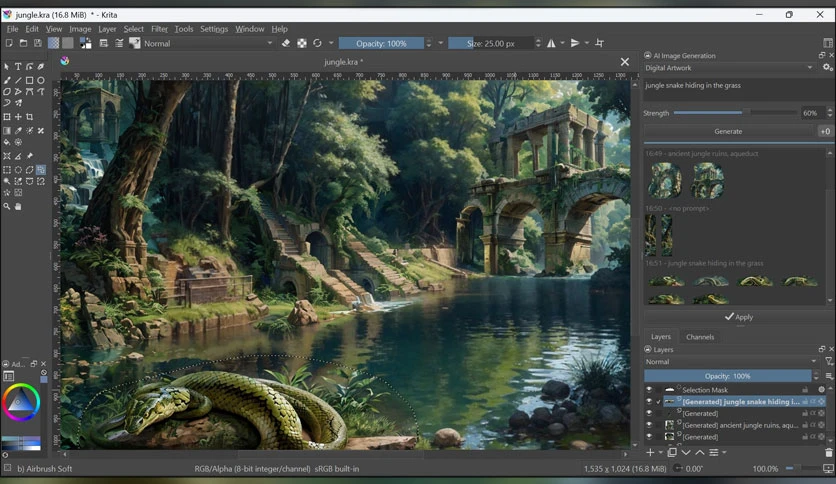This screenshot has height=484, width=836.
Task: Select the Fill bucket tool
Action: point(7,142)
